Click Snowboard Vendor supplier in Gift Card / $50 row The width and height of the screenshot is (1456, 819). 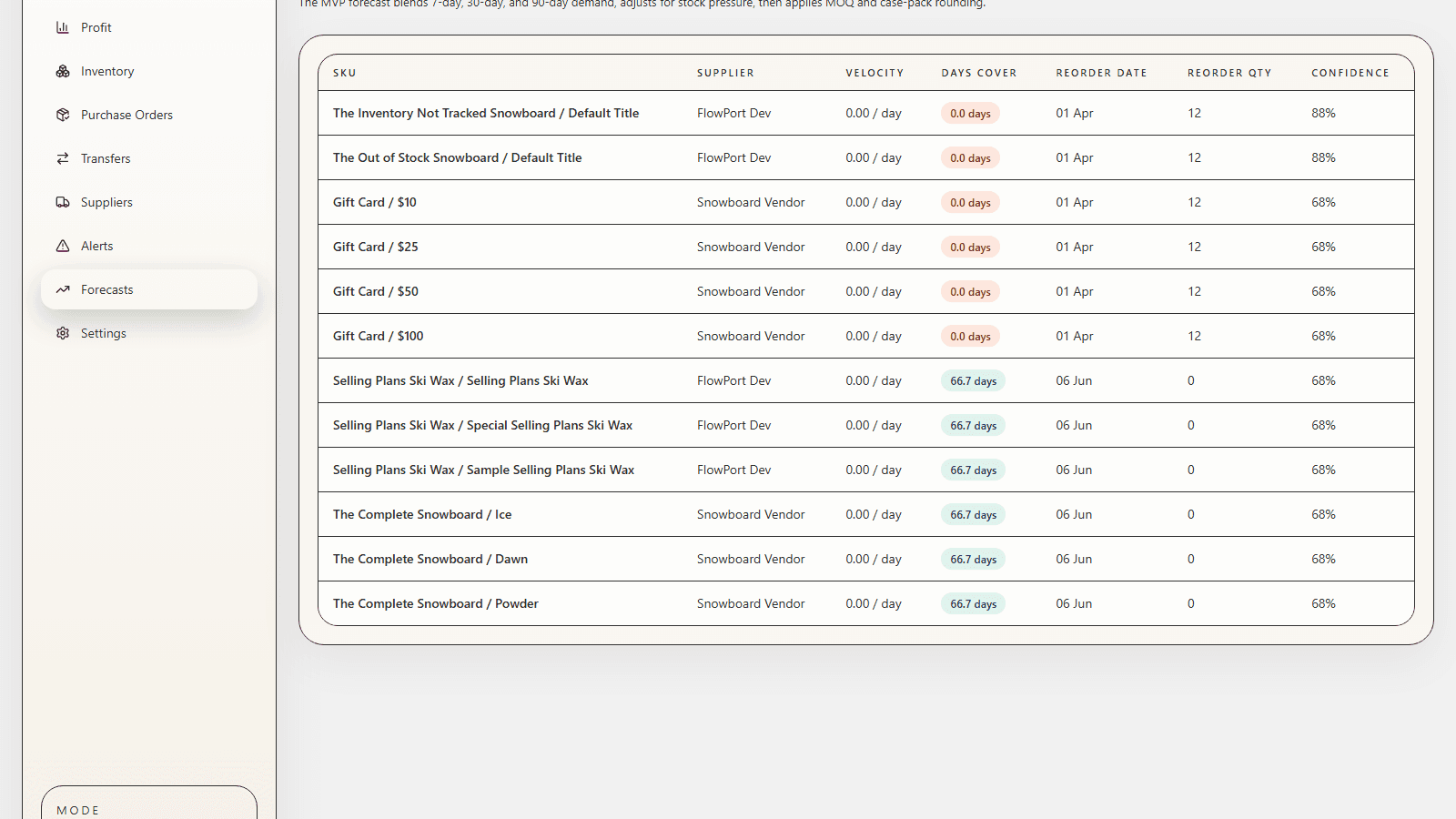click(751, 291)
